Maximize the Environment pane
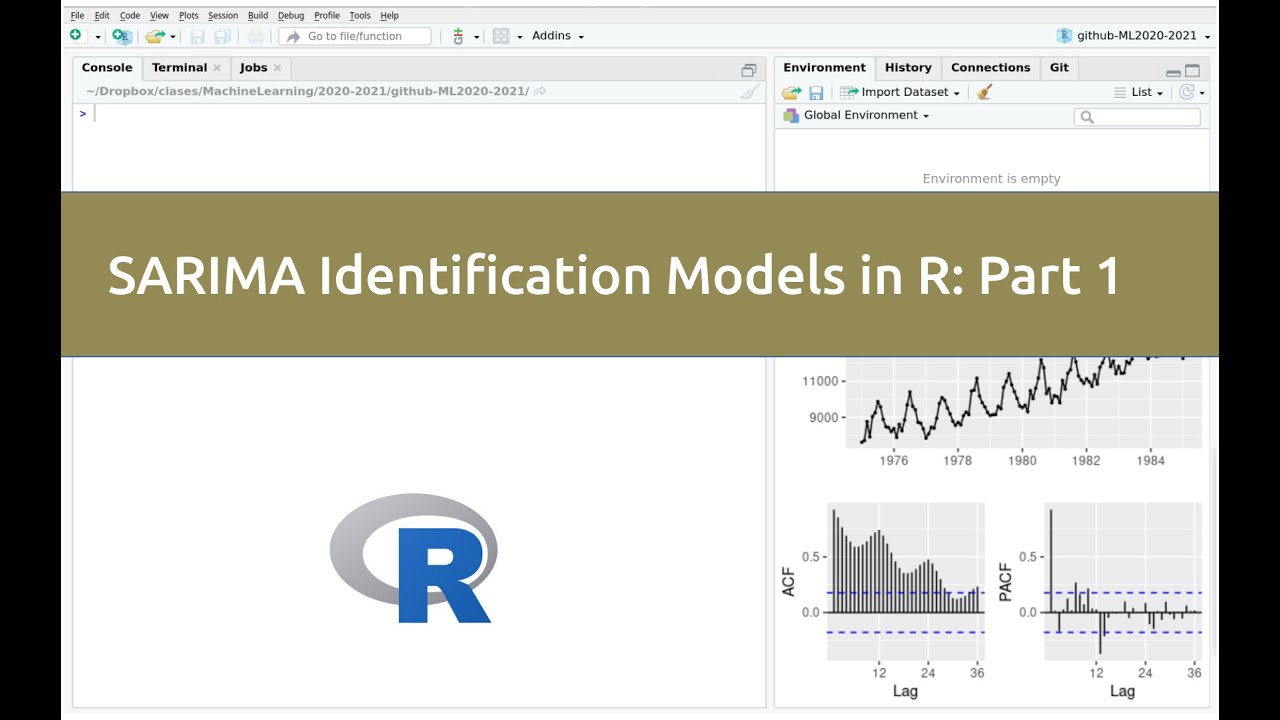The height and width of the screenshot is (720, 1280). pyautogui.click(x=1192, y=71)
